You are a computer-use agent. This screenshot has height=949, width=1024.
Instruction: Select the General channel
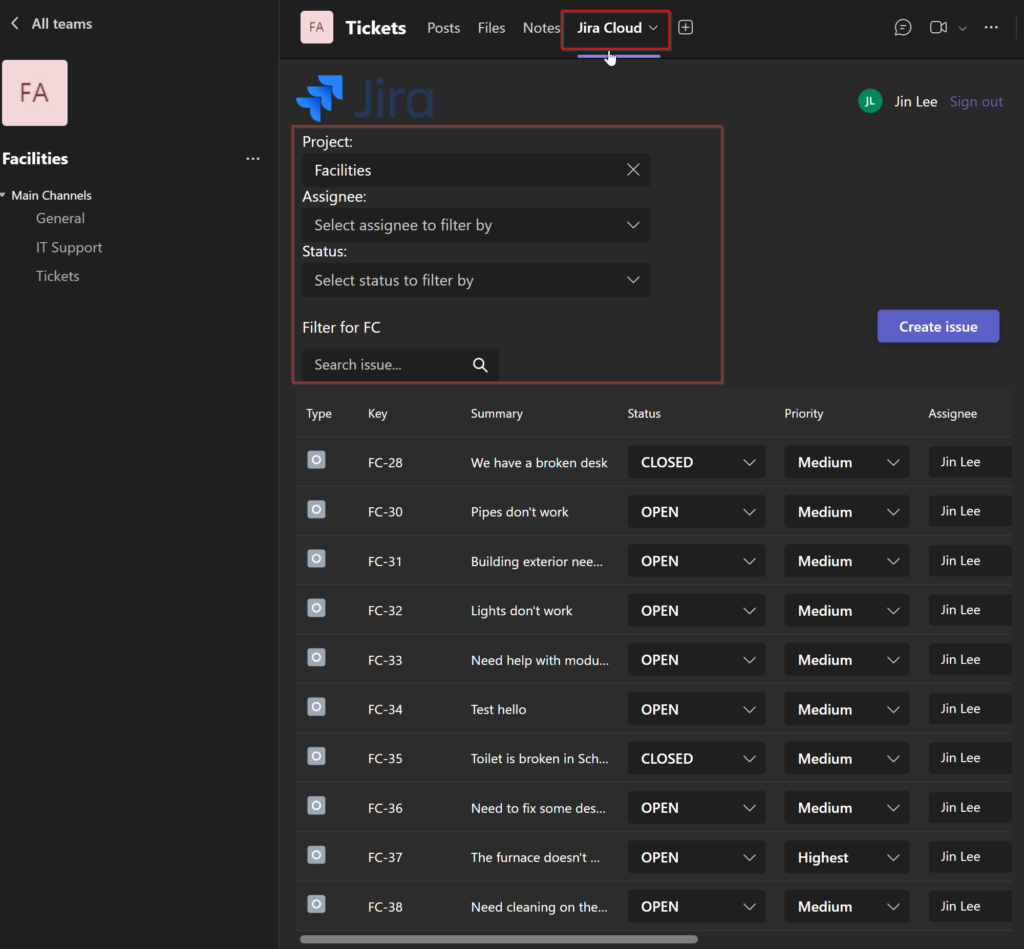60,219
